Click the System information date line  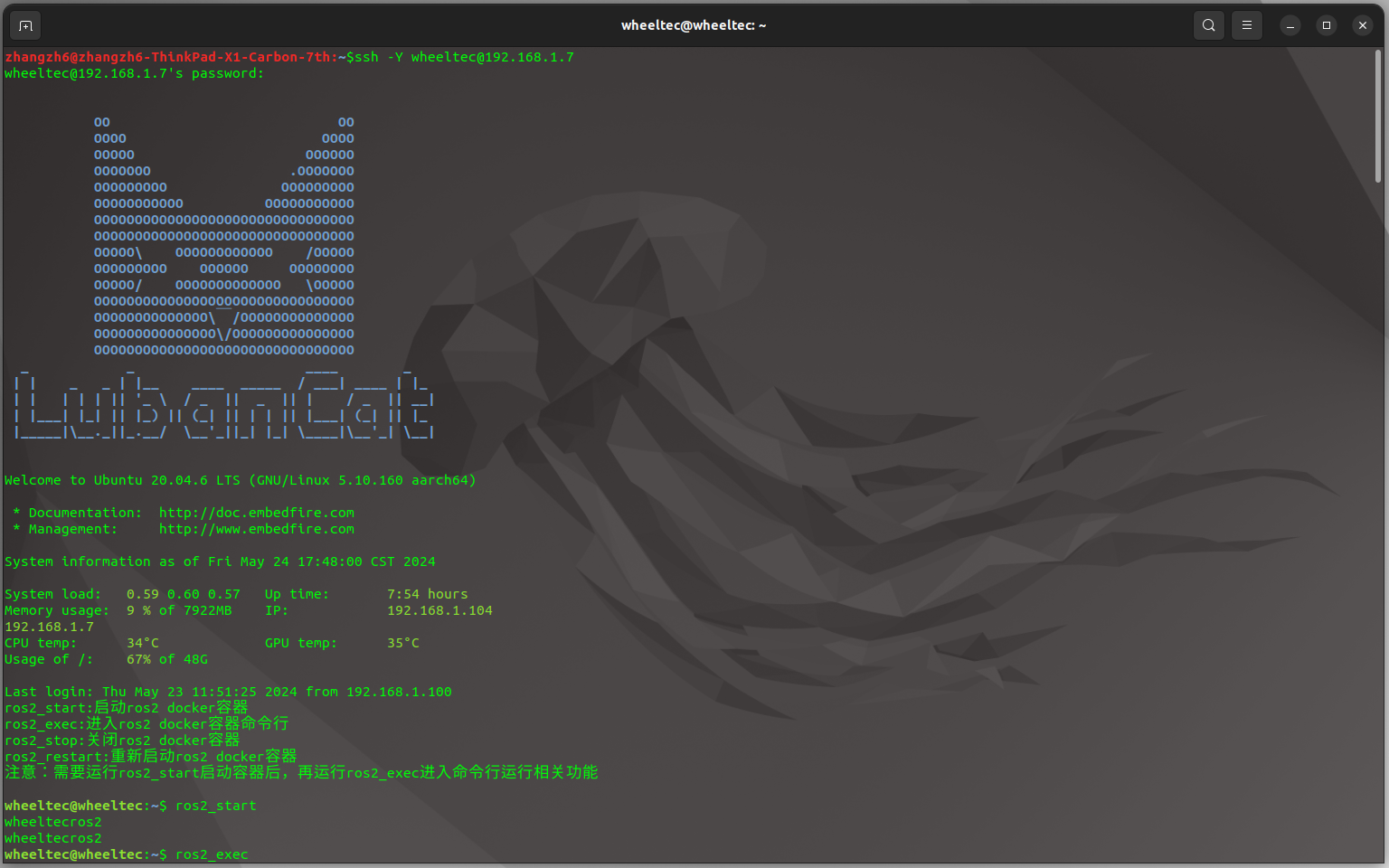tap(220, 561)
